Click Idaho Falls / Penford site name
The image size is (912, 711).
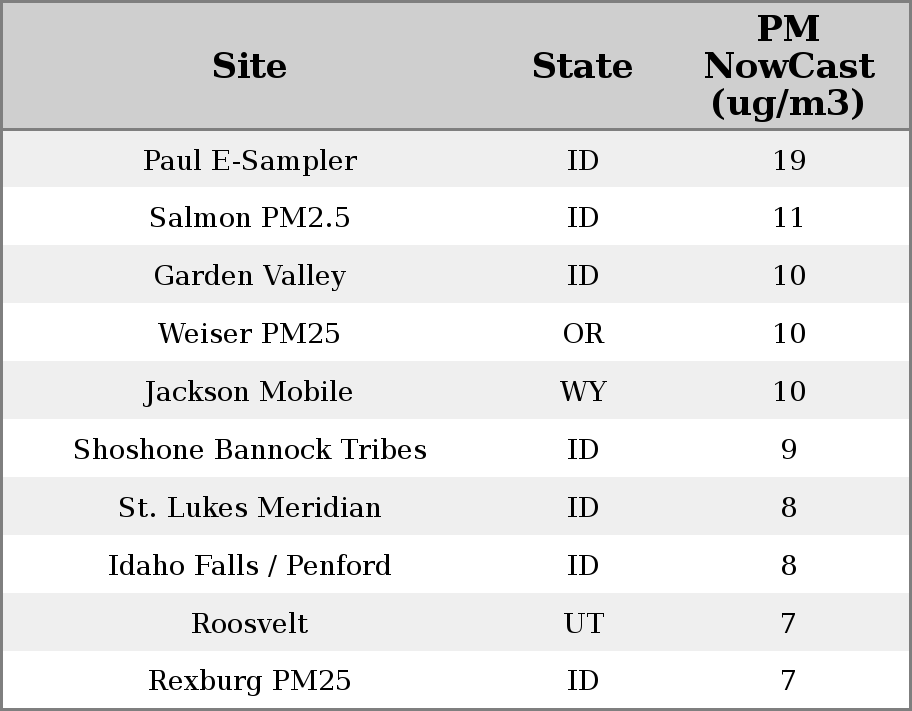[249, 566]
